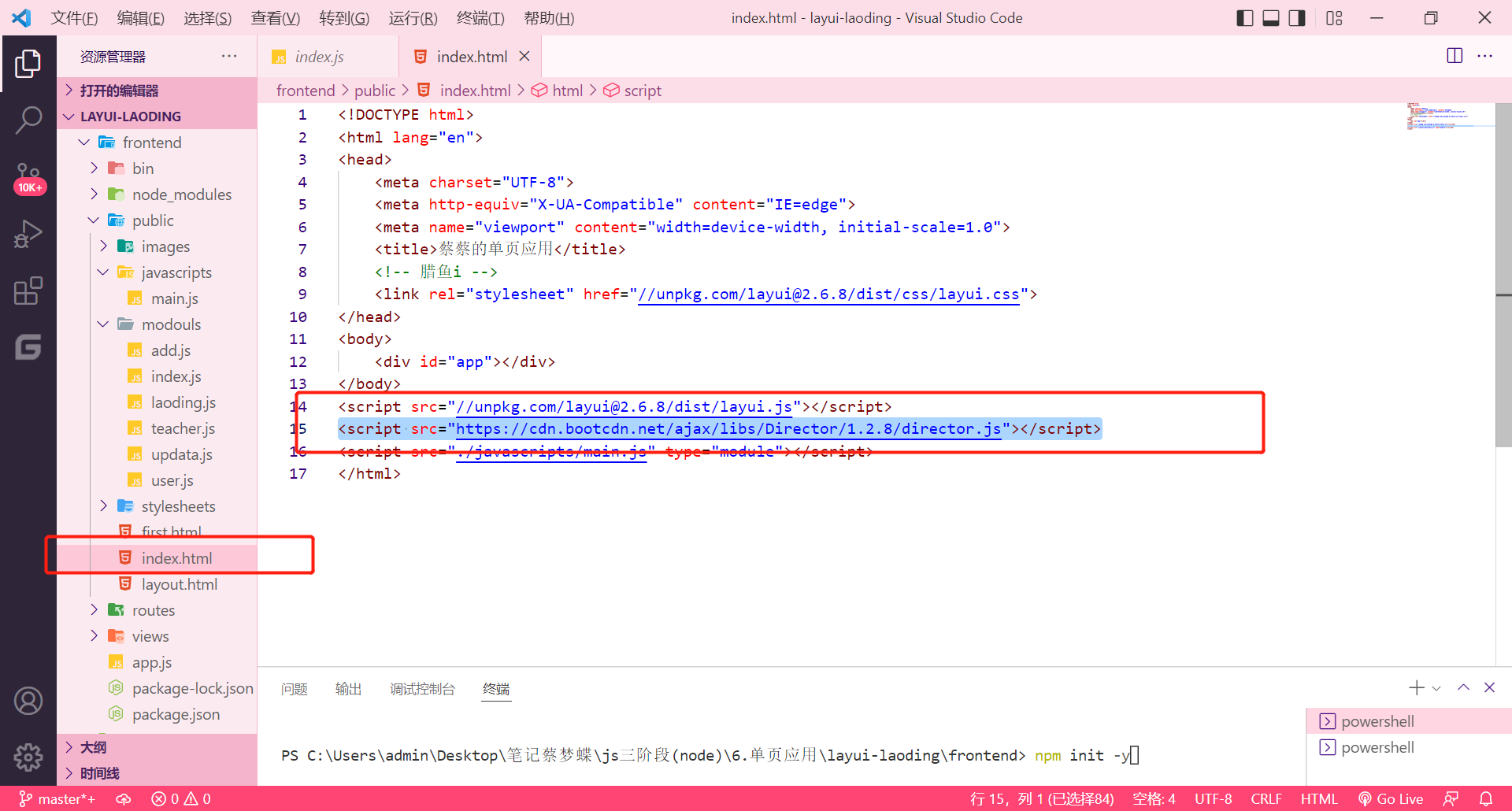Open the Manage gear icon
This screenshot has width=1512, height=811.
pos(28,757)
